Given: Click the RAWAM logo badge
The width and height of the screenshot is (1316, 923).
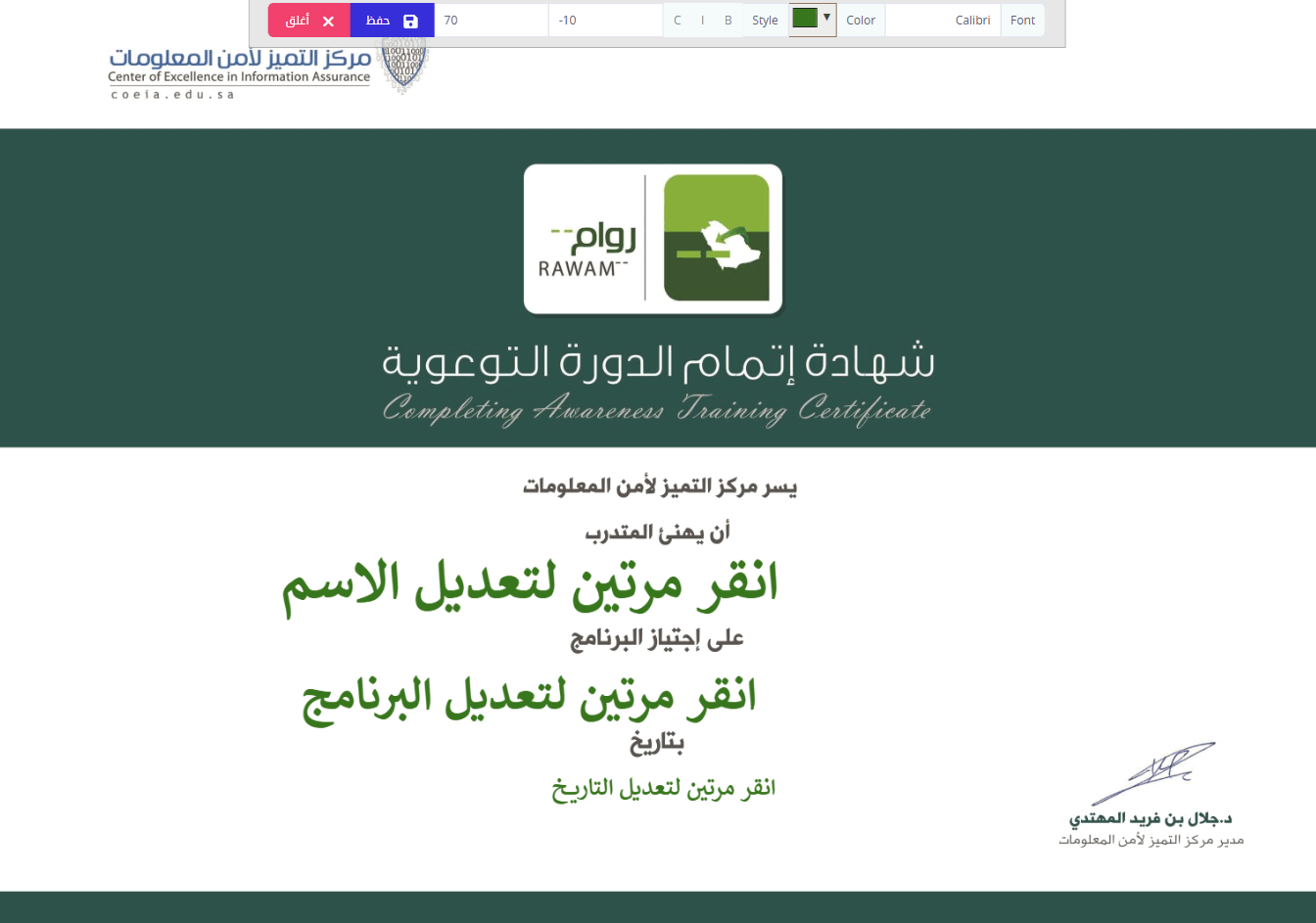Looking at the screenshot, I should pyautogui.click(x=653, y=240).
